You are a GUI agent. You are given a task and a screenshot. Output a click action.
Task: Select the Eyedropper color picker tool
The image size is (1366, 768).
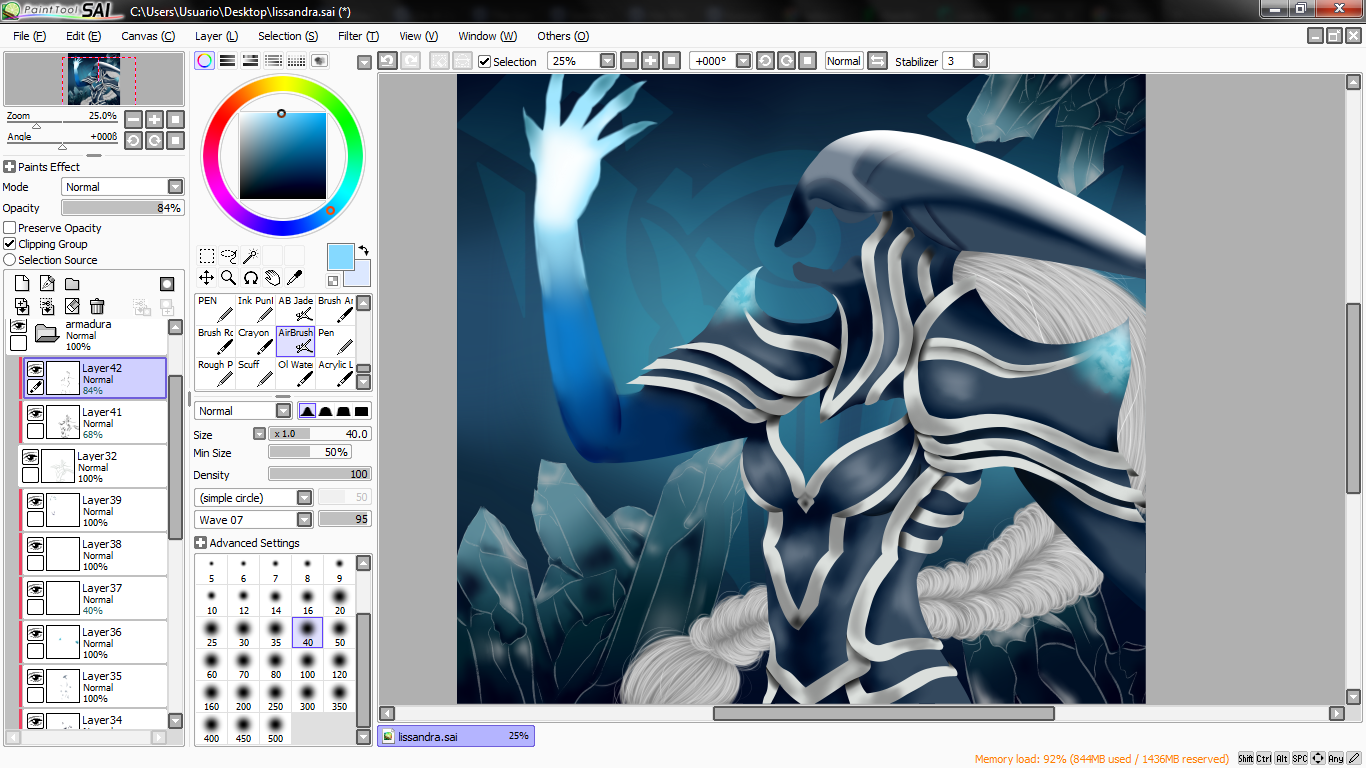(x=294, y=278)
